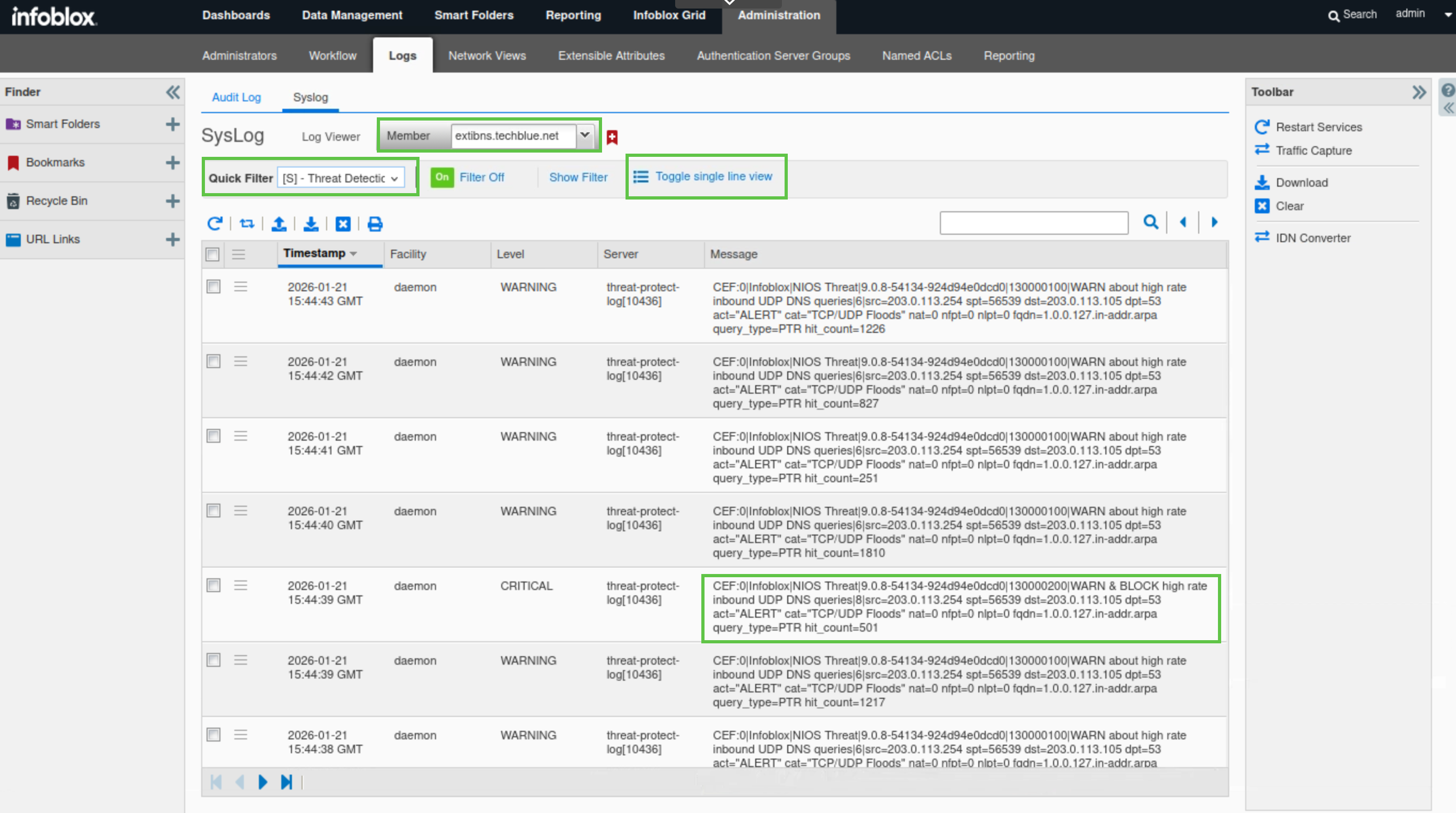Viewport: 1456px width, 813px height.
Task: Click the Show Filter link
Action: tap(577, 178)
